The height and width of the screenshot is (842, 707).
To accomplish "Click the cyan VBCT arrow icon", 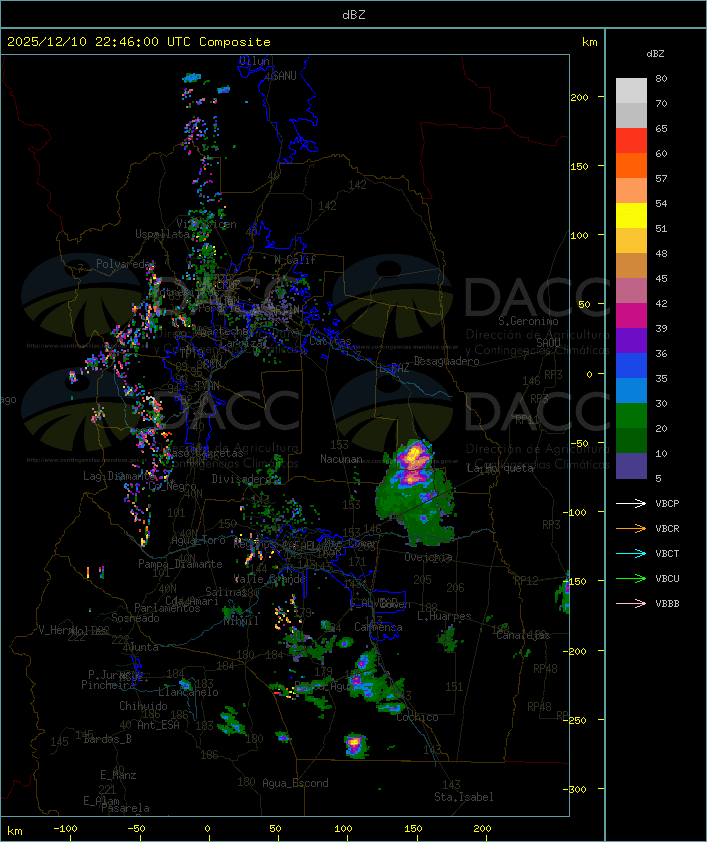I will (x=631, y=553).
